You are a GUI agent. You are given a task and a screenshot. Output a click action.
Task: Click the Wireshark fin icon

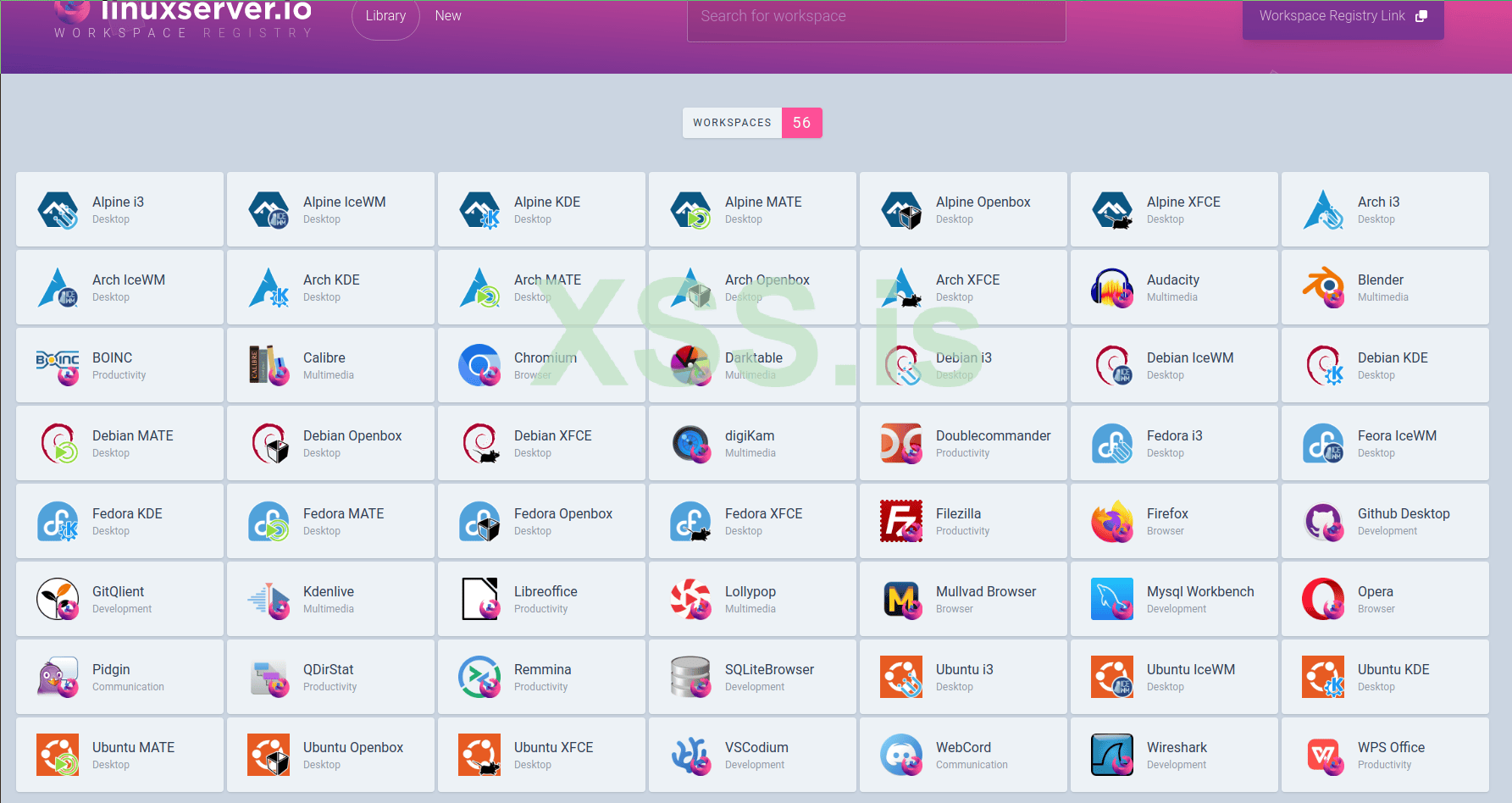coord(1113,756)
